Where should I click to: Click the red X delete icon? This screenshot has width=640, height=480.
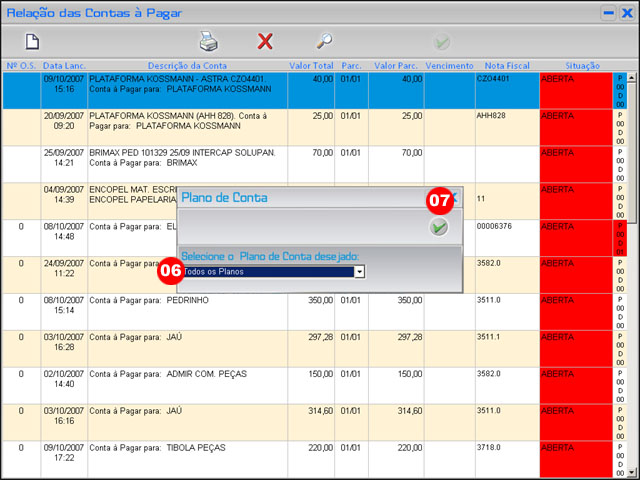point(265,42)
